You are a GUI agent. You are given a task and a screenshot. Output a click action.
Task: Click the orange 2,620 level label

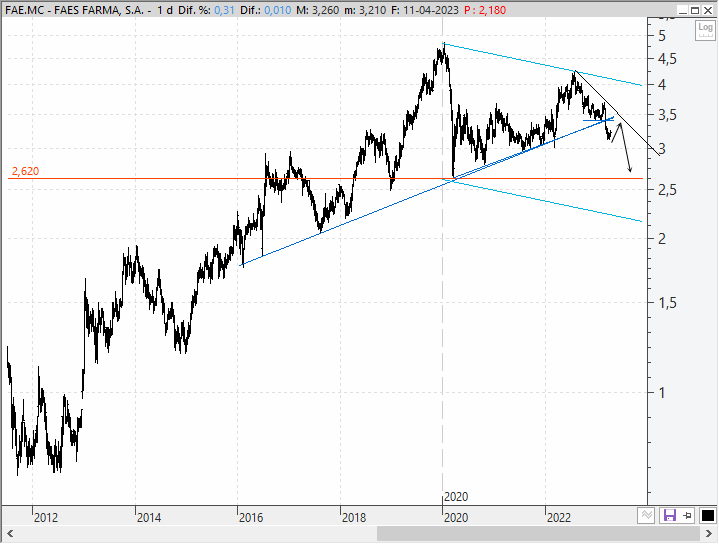(26, 171)
